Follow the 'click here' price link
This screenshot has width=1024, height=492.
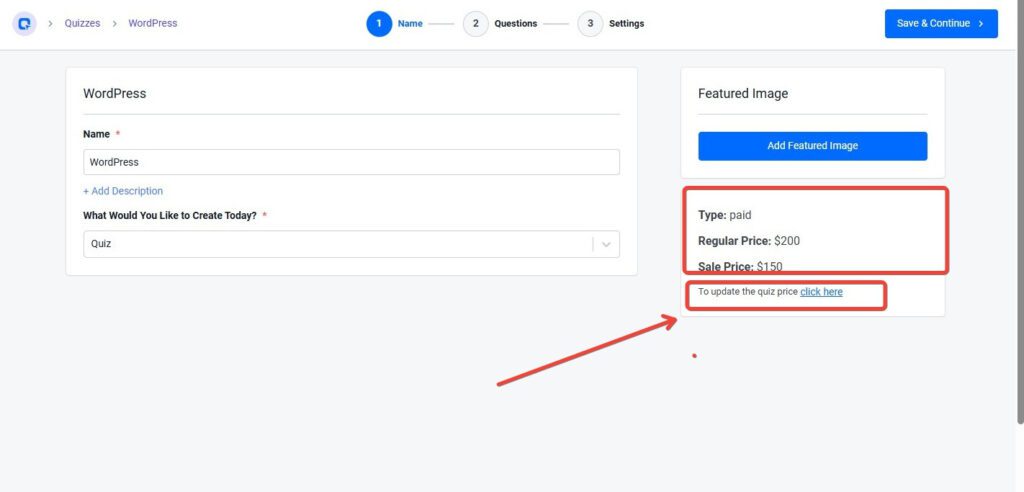point(821,292)
